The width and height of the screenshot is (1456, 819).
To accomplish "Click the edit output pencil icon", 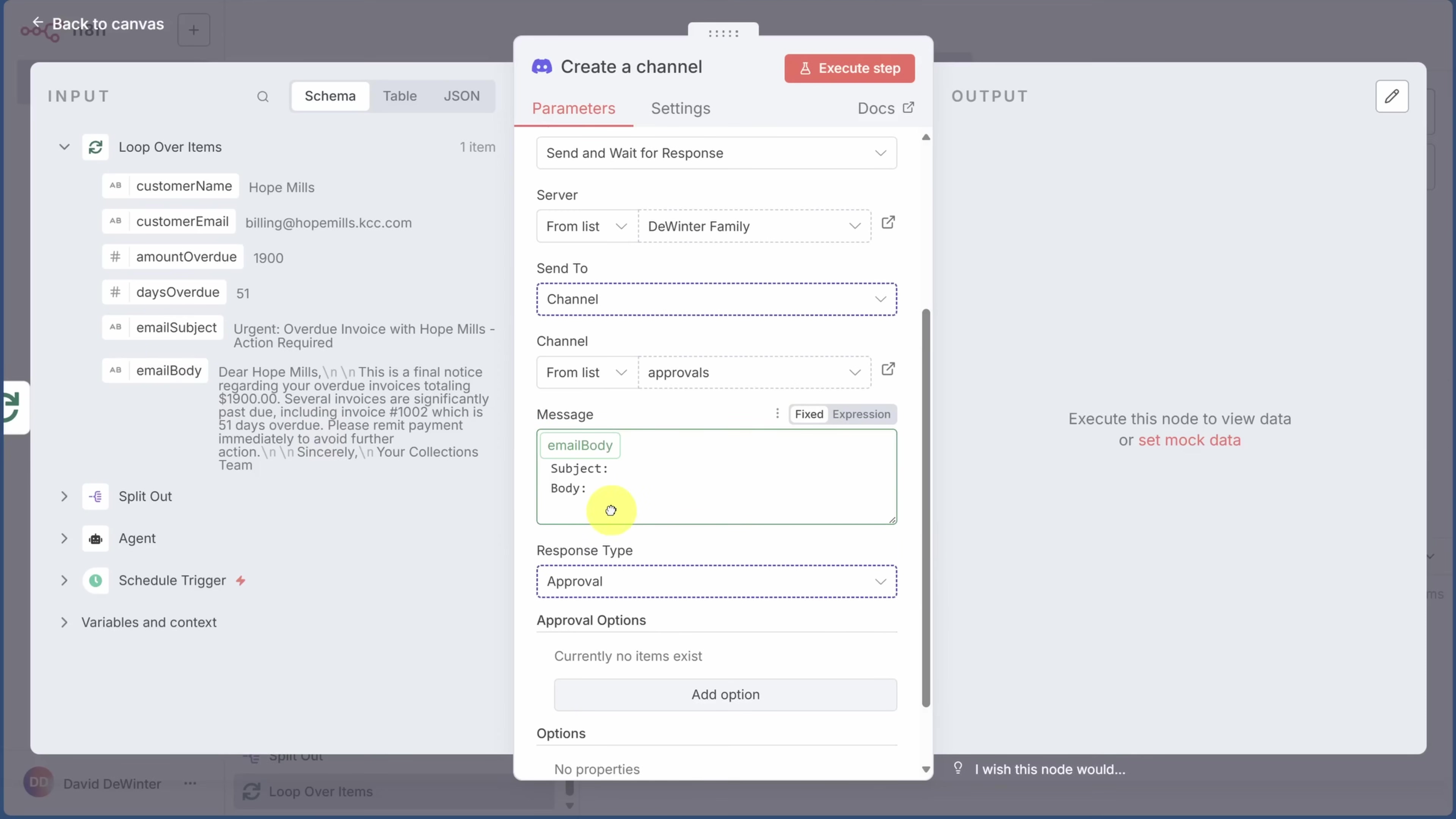I will 1392,97.
